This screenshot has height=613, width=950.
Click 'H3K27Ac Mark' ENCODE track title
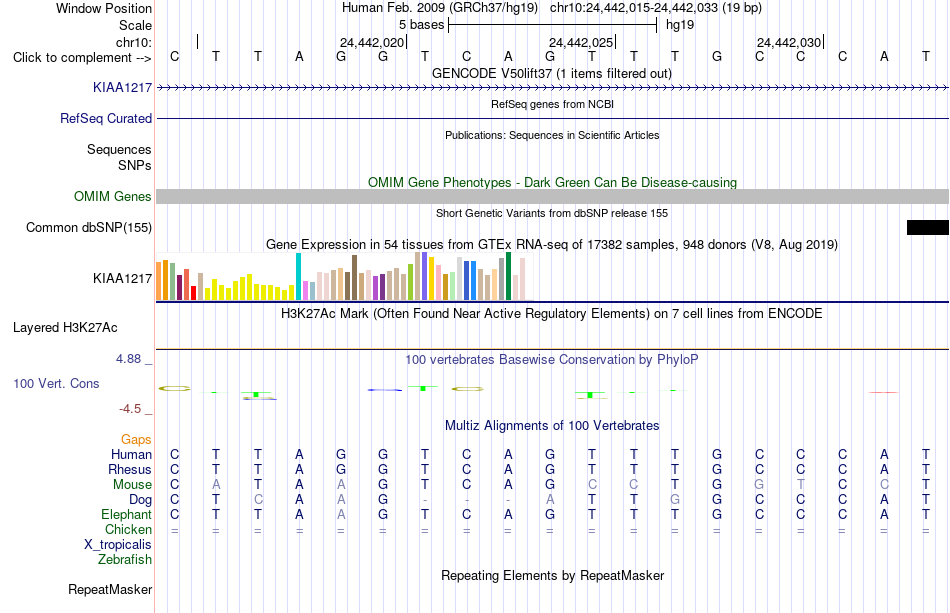[x=552, y=314]
